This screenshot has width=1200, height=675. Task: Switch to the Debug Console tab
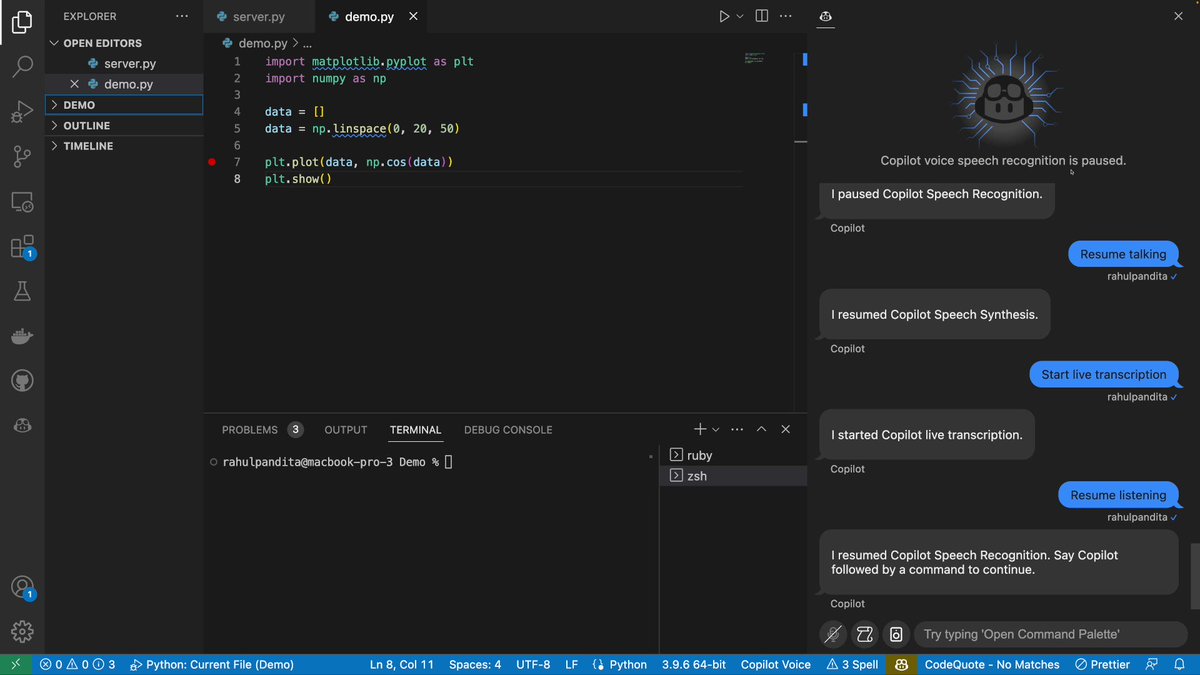coord(508,430)
